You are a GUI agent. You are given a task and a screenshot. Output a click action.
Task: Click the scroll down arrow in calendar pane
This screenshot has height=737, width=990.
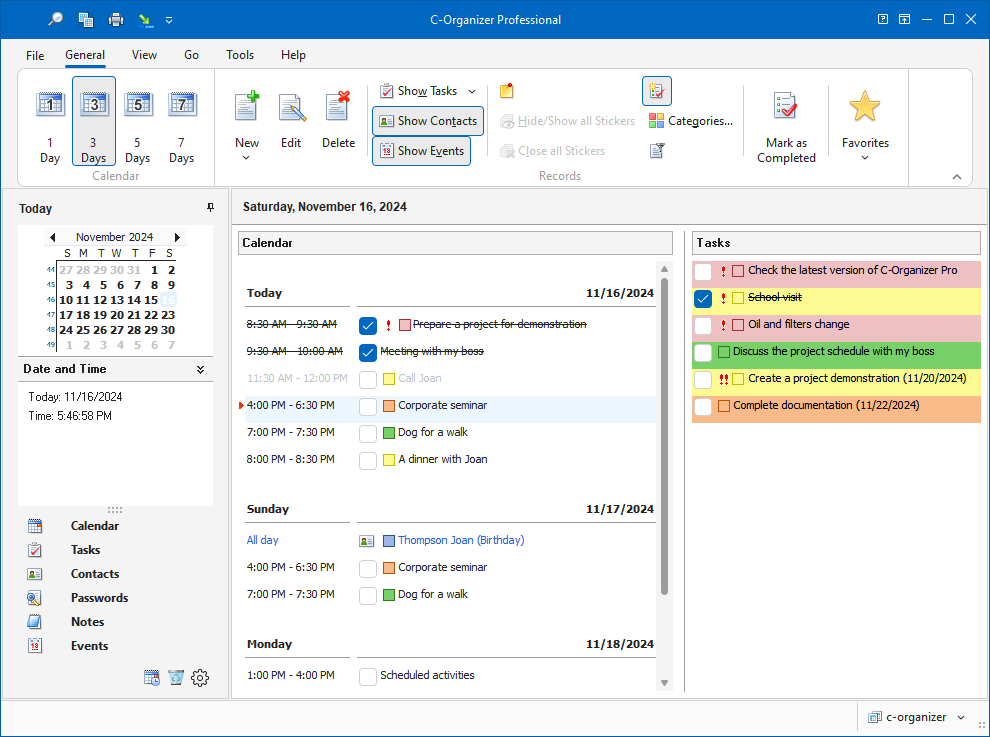pyautogui.click(x=664, y=683)
